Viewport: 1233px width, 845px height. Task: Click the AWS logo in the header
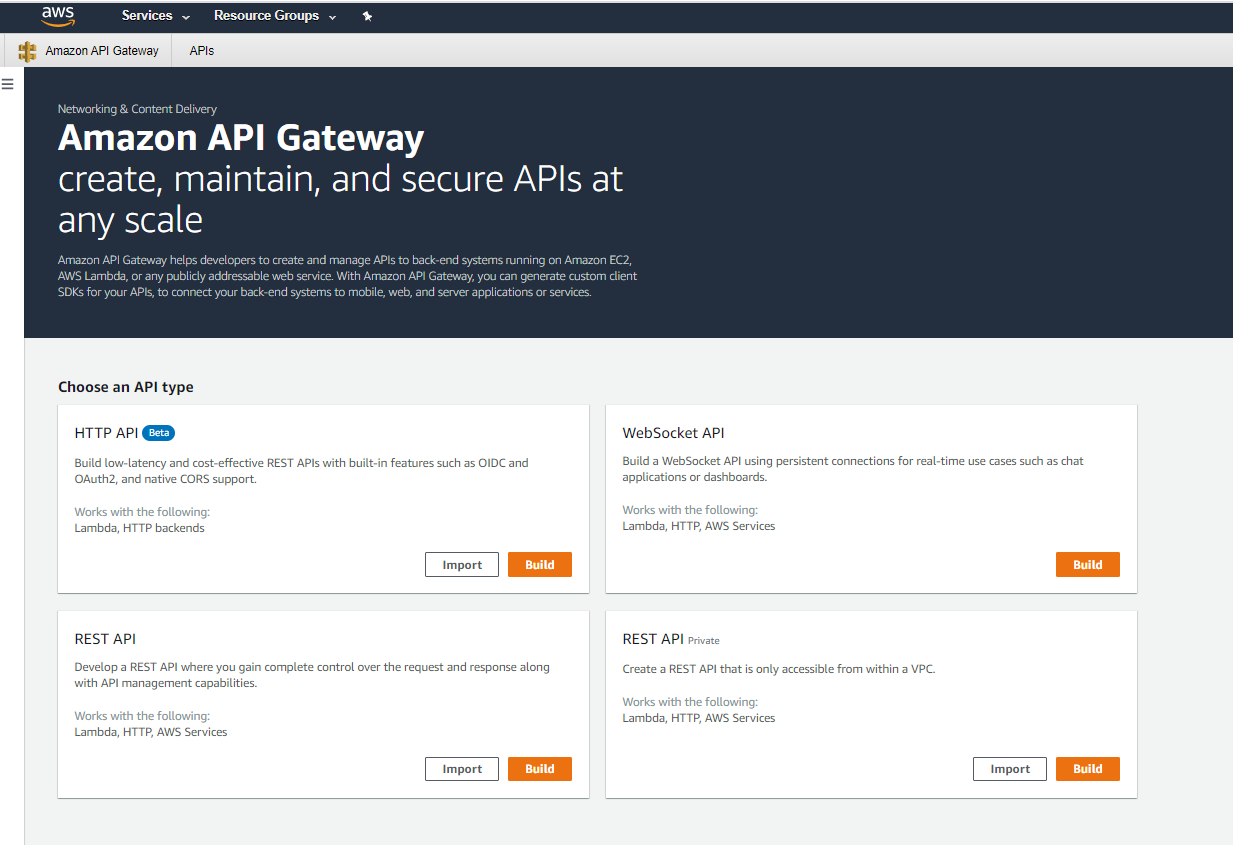[58, 16]
